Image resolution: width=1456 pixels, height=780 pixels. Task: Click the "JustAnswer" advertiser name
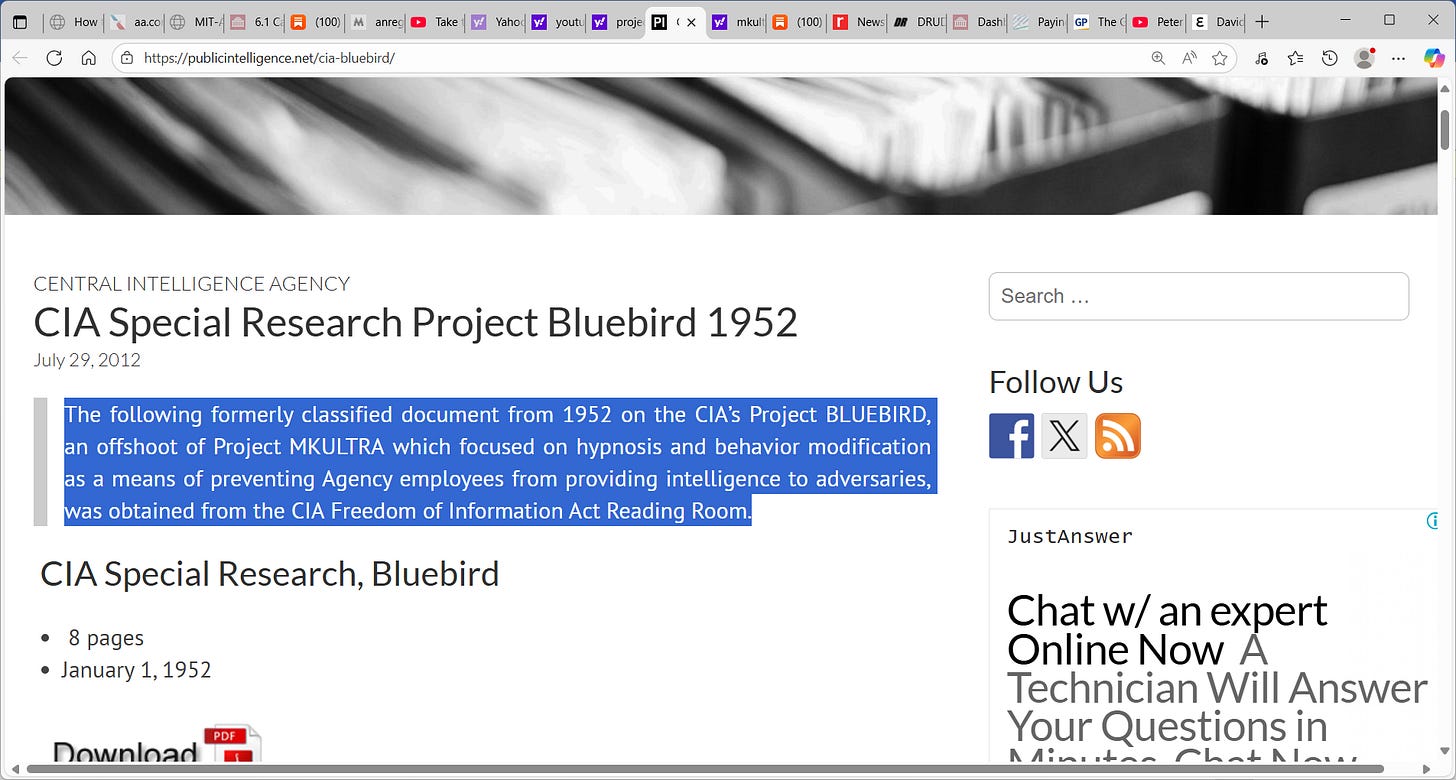[1070, 537]
